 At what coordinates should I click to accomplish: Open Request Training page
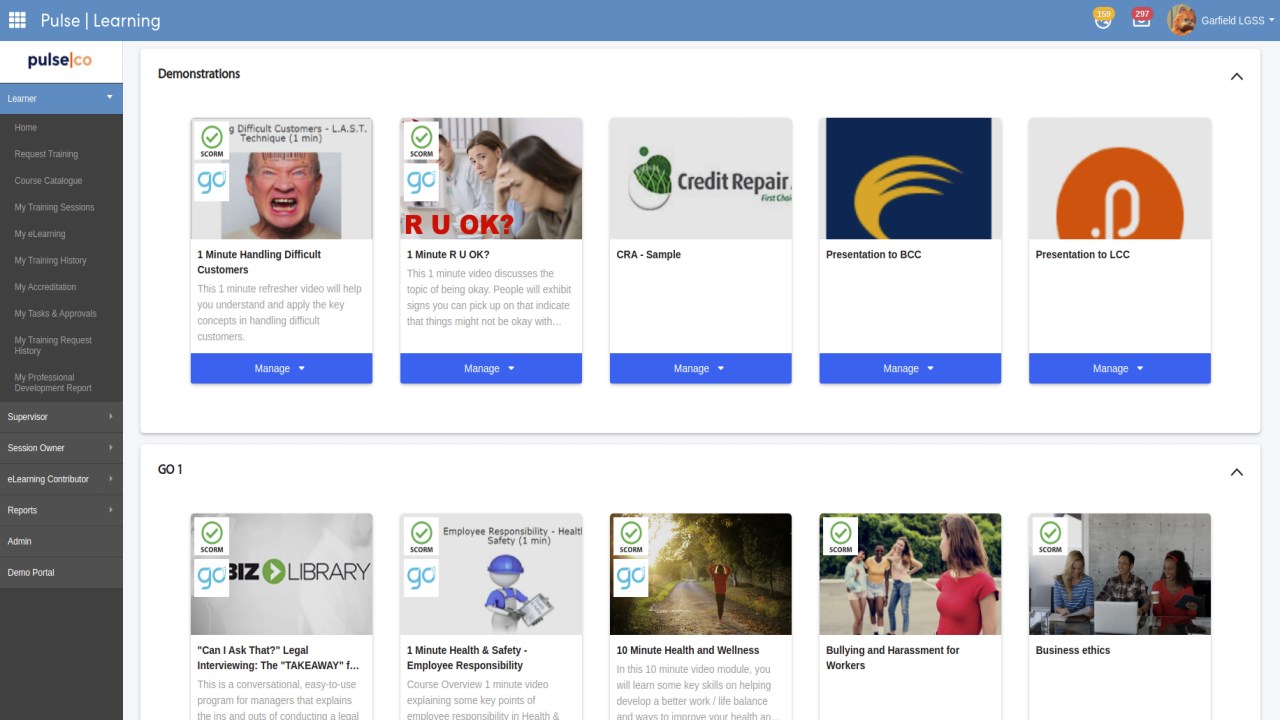(x=46, y=154)
